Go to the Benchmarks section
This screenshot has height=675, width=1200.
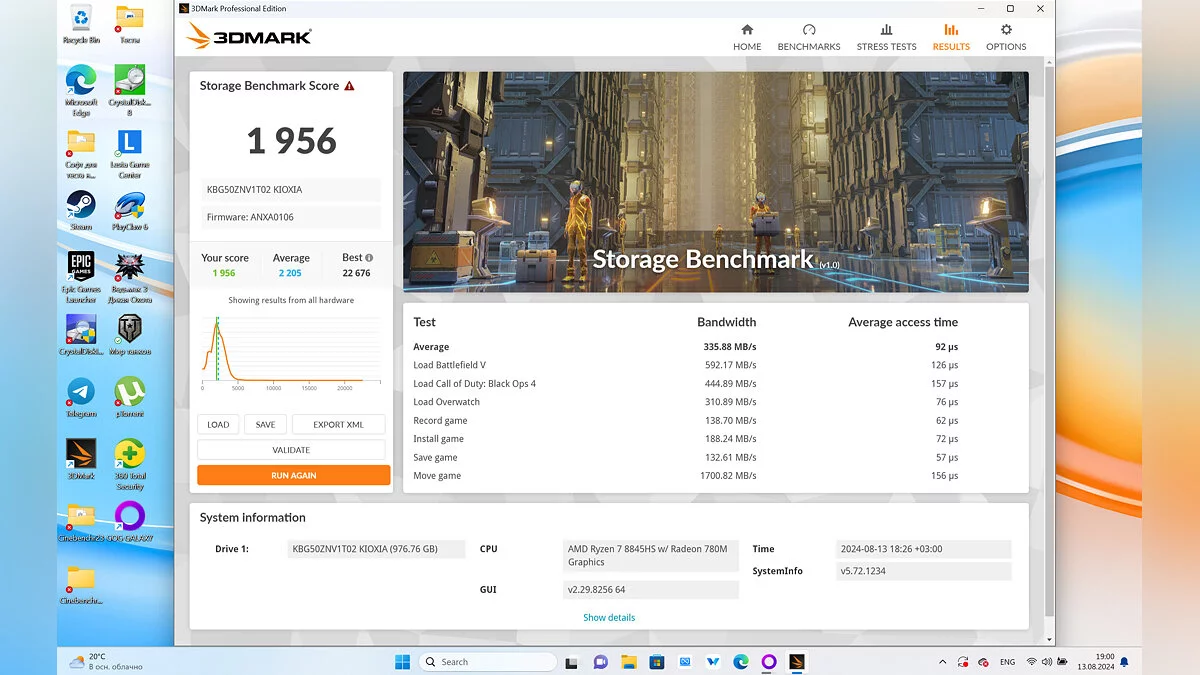(809, 37)
